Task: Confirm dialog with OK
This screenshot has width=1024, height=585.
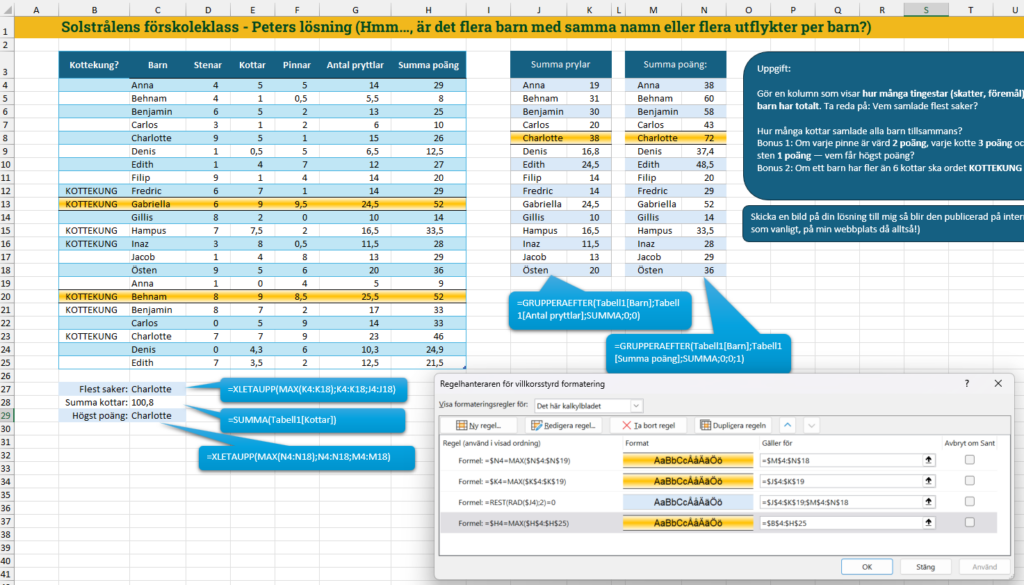Action: [867, 567]
